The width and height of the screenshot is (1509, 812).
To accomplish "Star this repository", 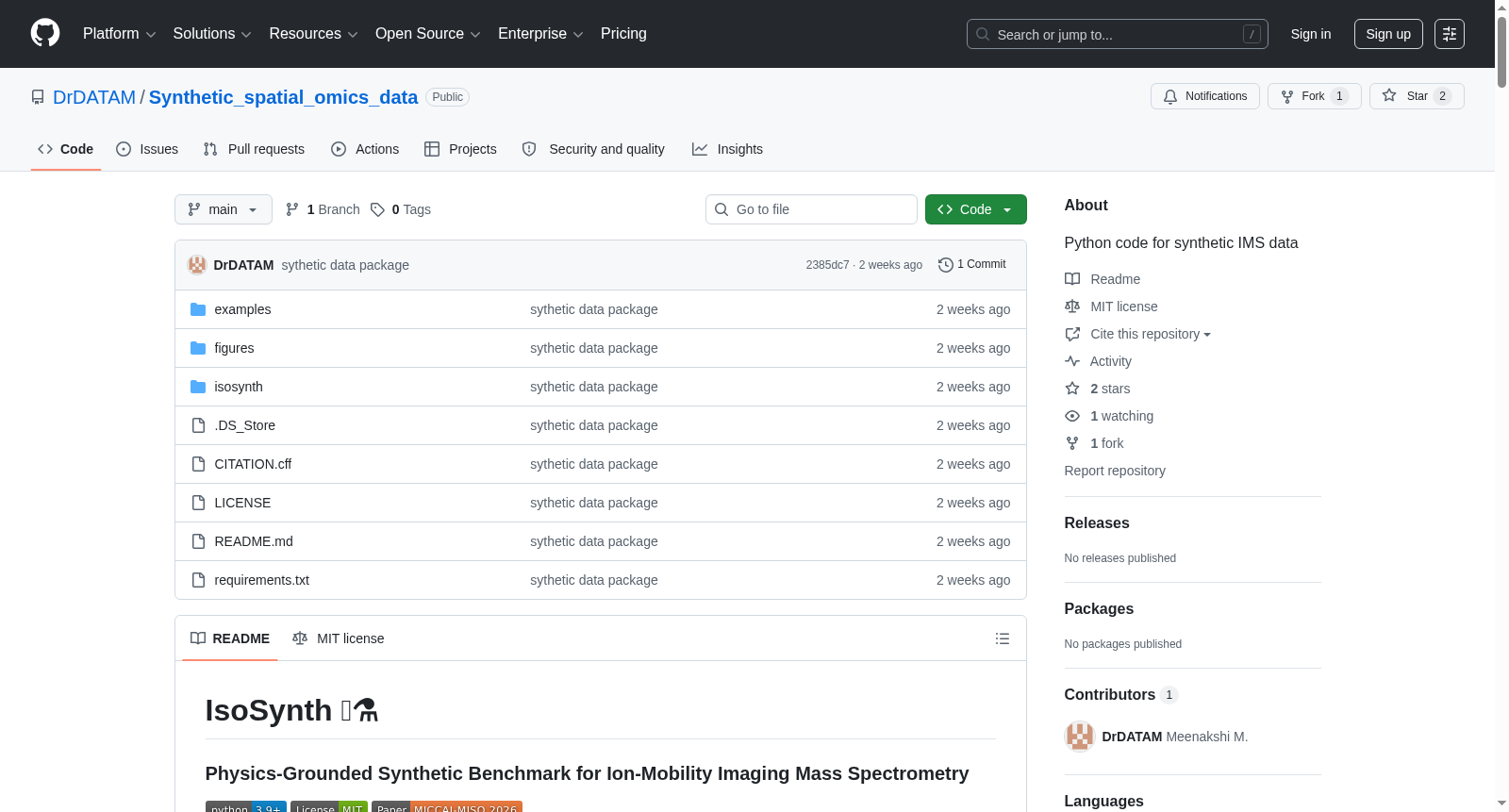I will (1417, 96).
